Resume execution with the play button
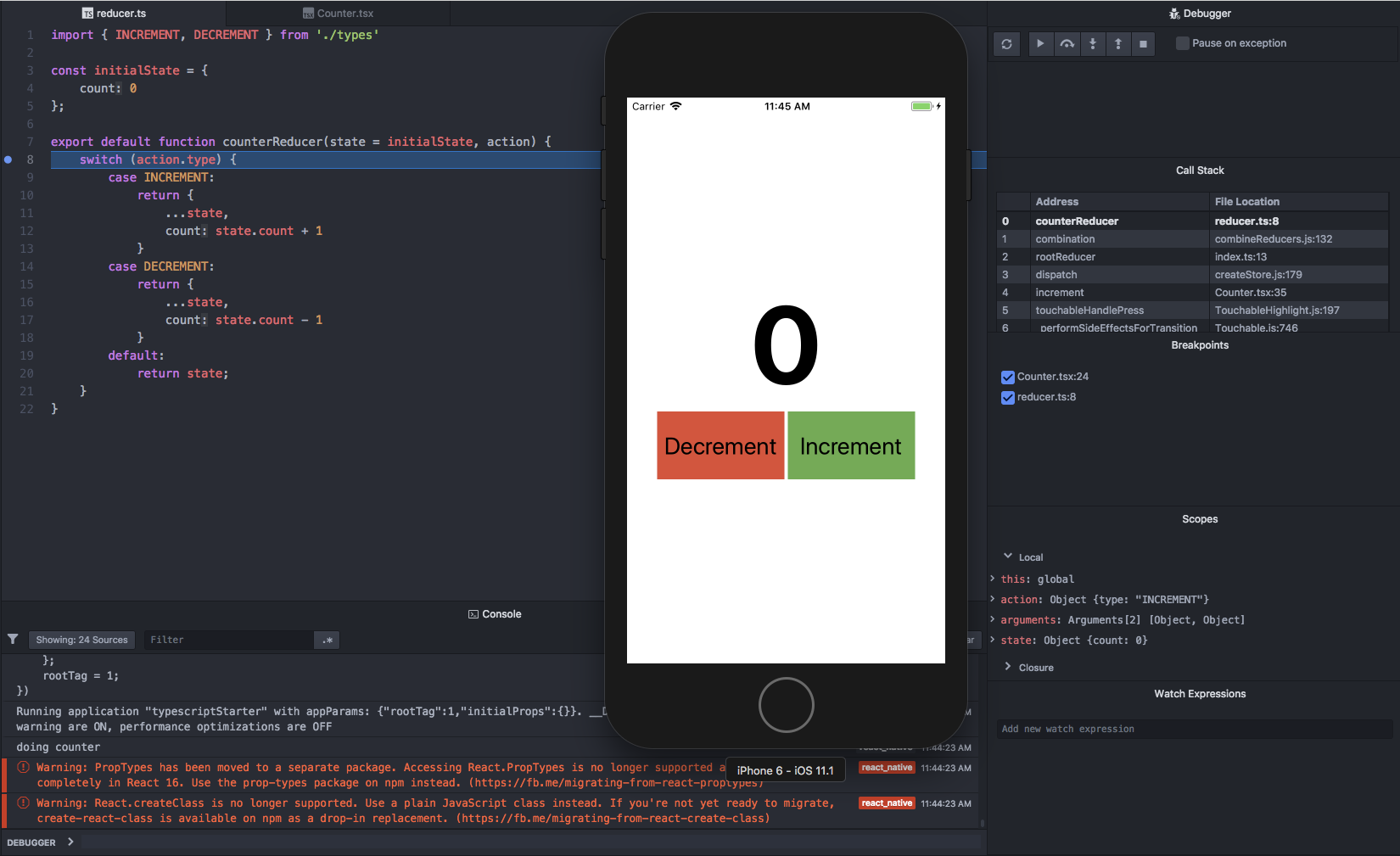This screenshot has width=1400, height=856. click(1040, 43)
